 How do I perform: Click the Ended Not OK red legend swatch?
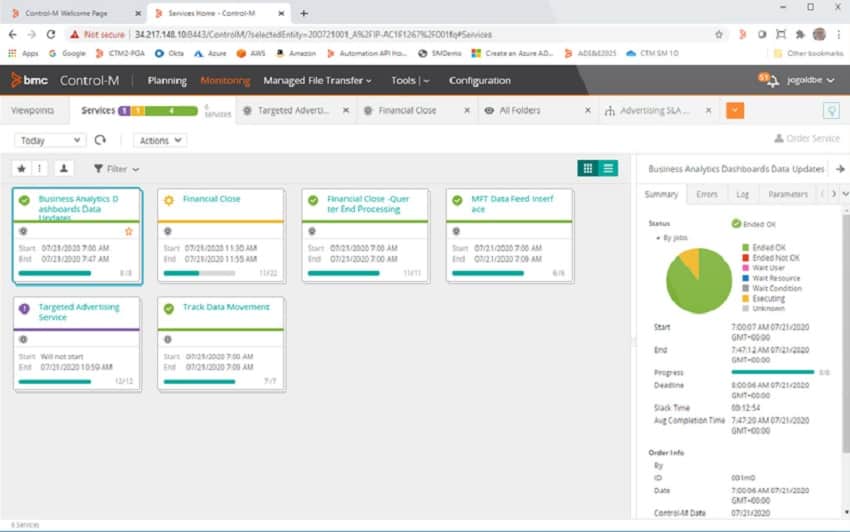(745, 258)
